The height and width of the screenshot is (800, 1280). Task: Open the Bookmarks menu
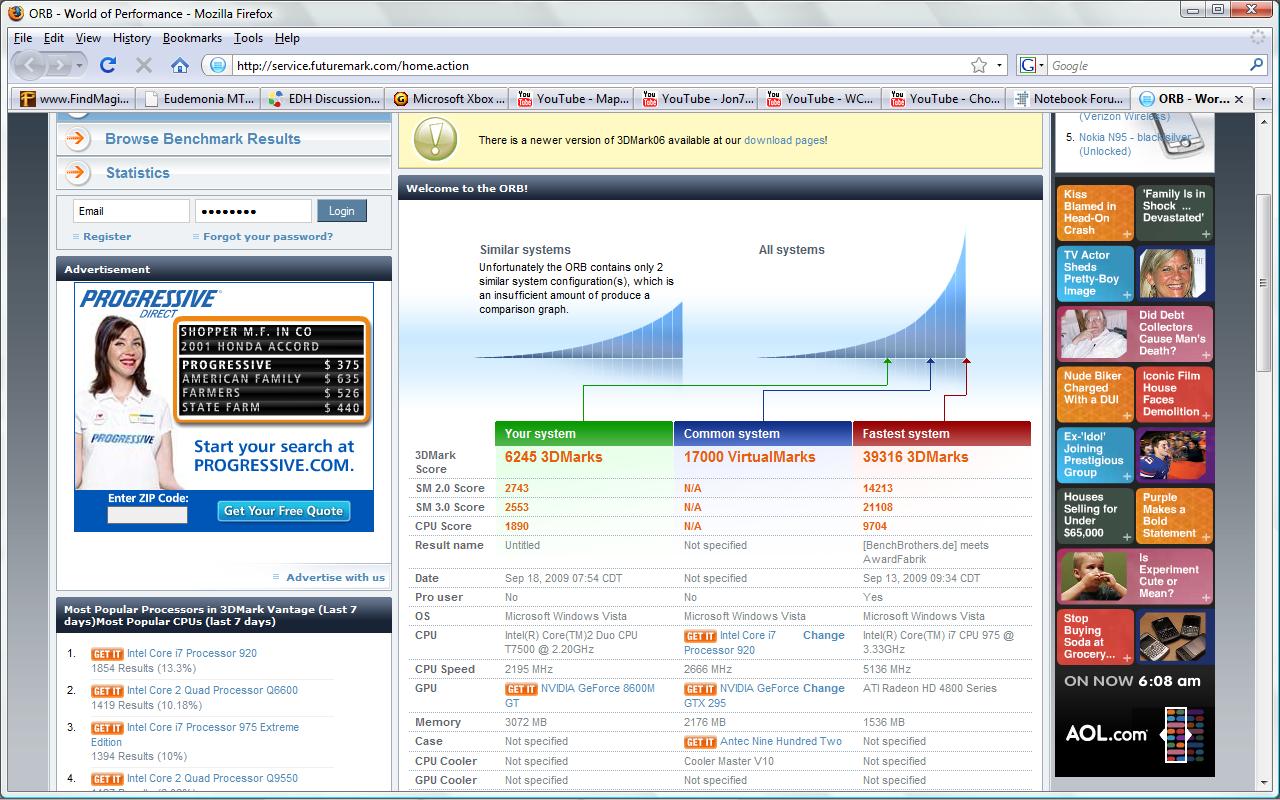point(192,38)
